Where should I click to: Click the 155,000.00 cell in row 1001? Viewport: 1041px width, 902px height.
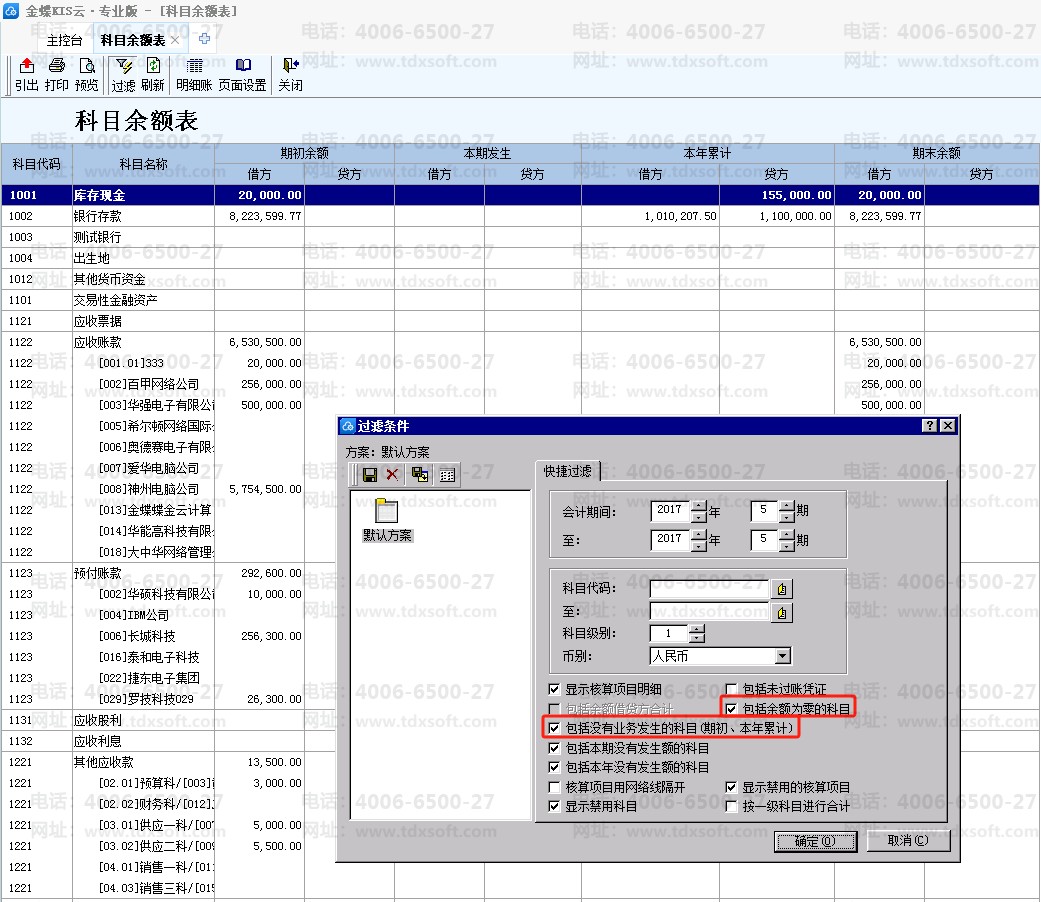[777, 195]
